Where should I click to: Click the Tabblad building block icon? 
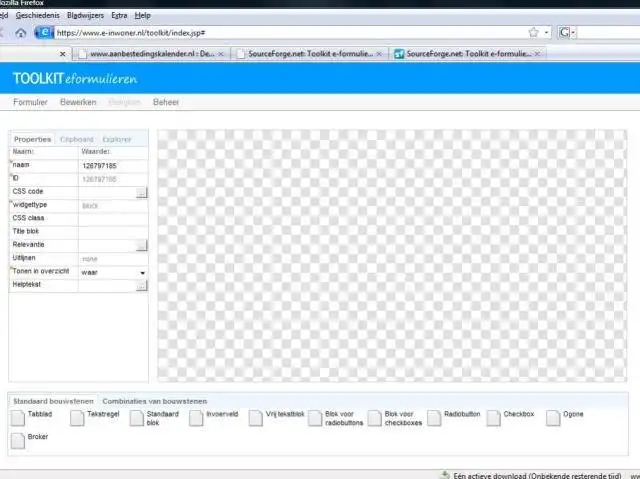click(18, 418)
